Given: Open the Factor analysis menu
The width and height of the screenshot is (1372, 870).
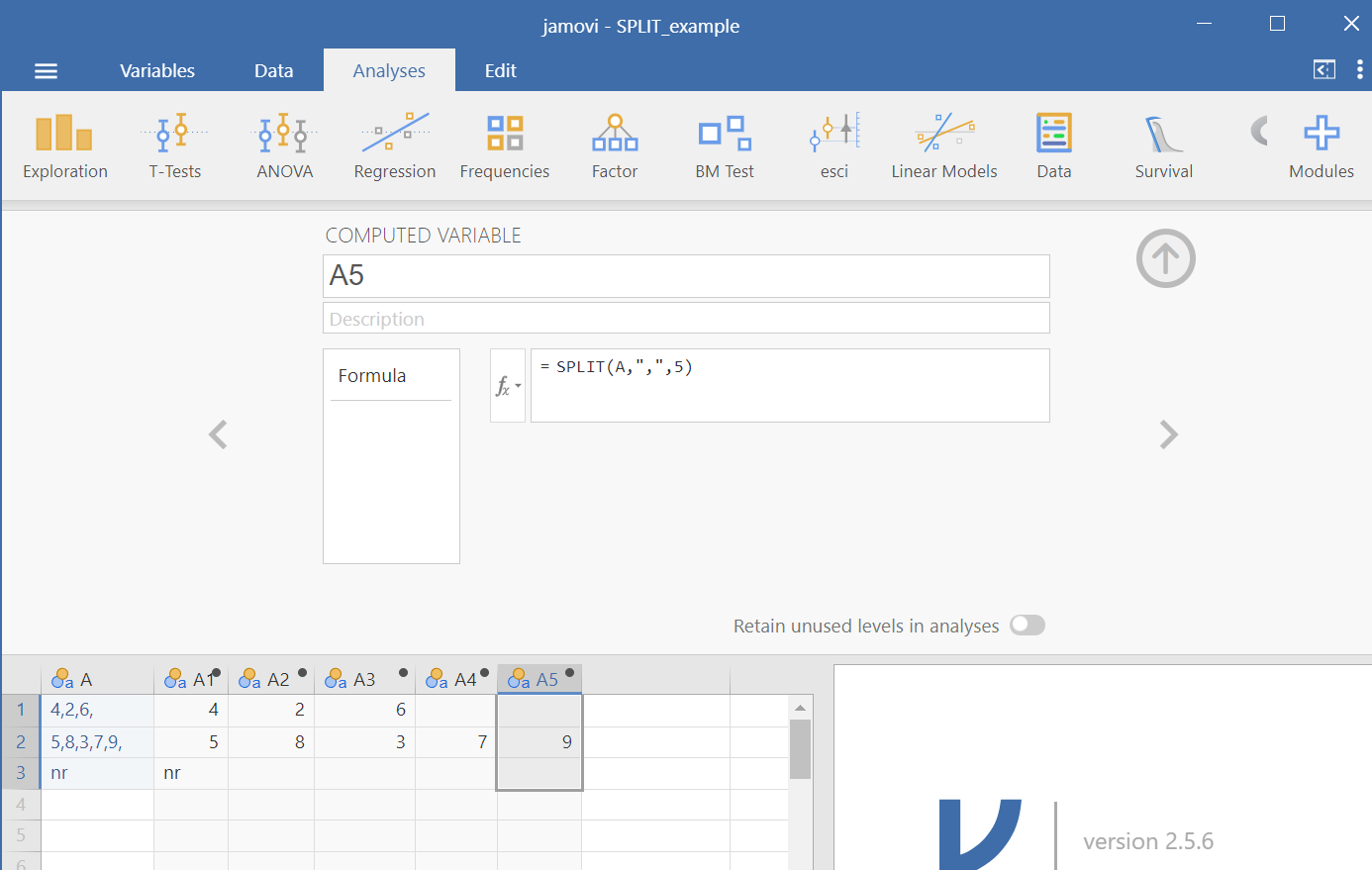Looking at the screenshot, I should 615,146.
